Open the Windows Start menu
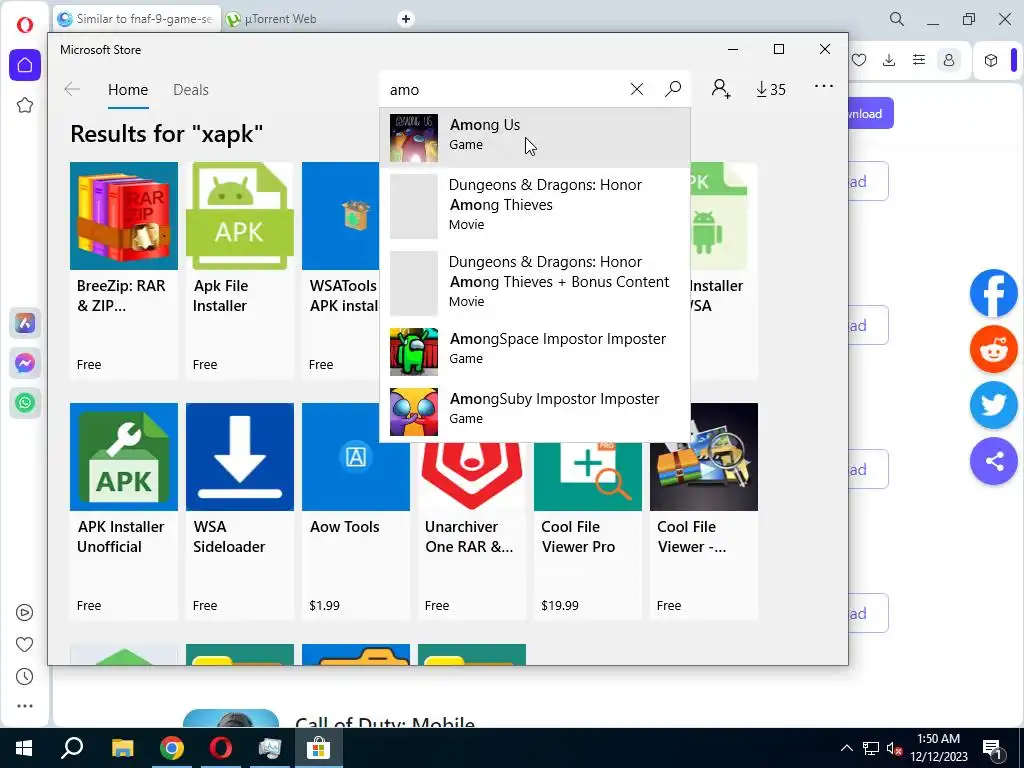This screenshot has height=768, width=1024. tap(24, 748)
